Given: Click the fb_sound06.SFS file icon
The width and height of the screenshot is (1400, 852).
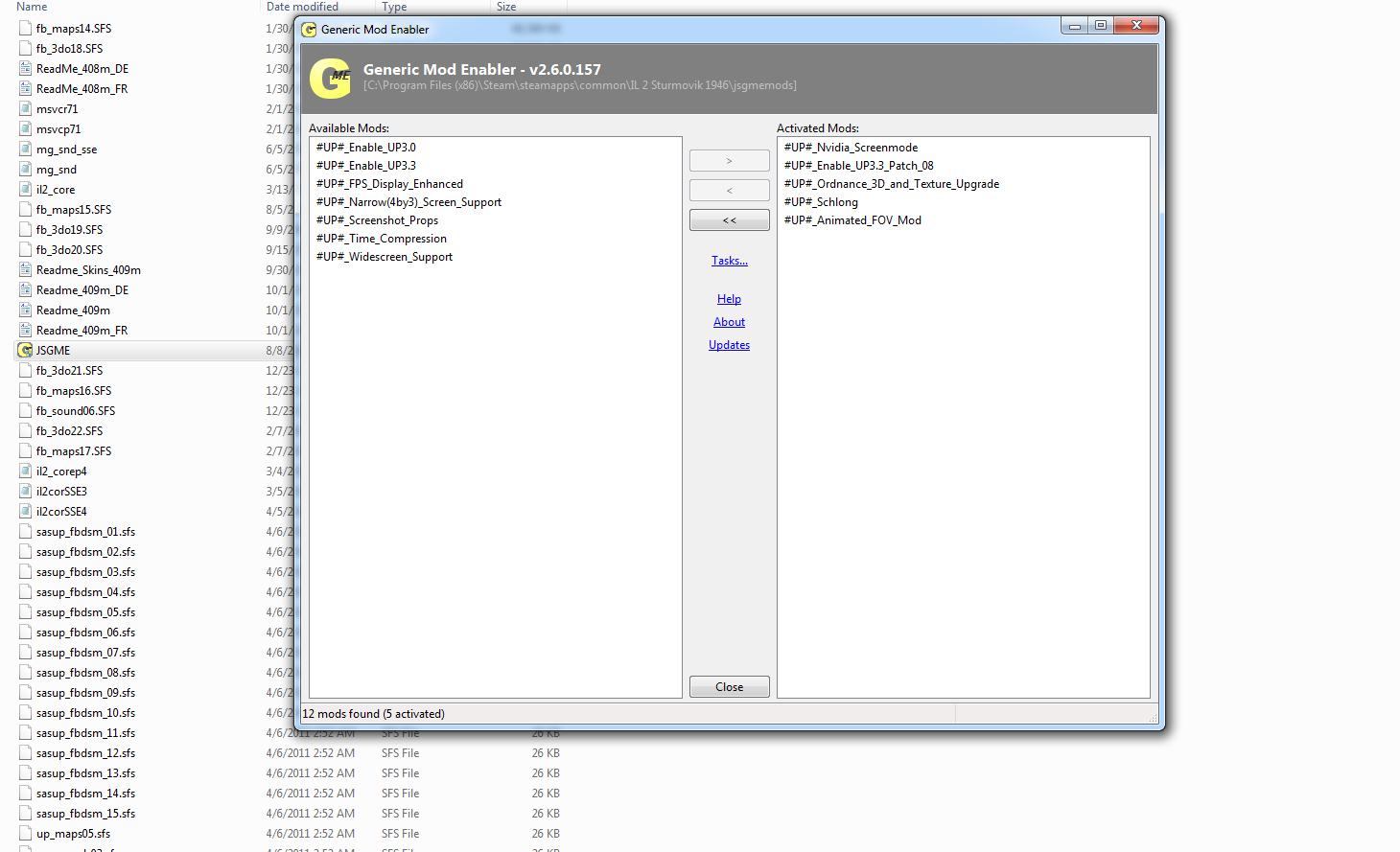Looking at the screenshot, I should pos(26,411).
